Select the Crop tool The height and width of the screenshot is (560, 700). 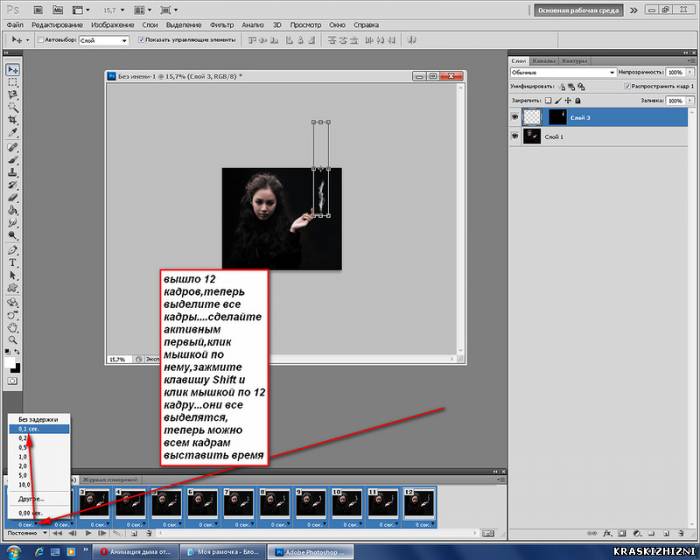[12, 120]
